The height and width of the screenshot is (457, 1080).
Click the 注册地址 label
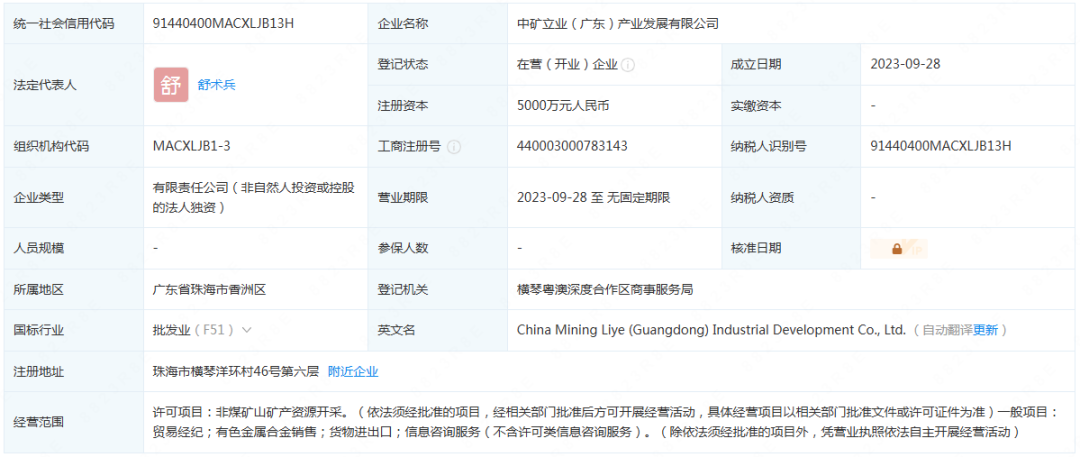click(x=39, y=372)
